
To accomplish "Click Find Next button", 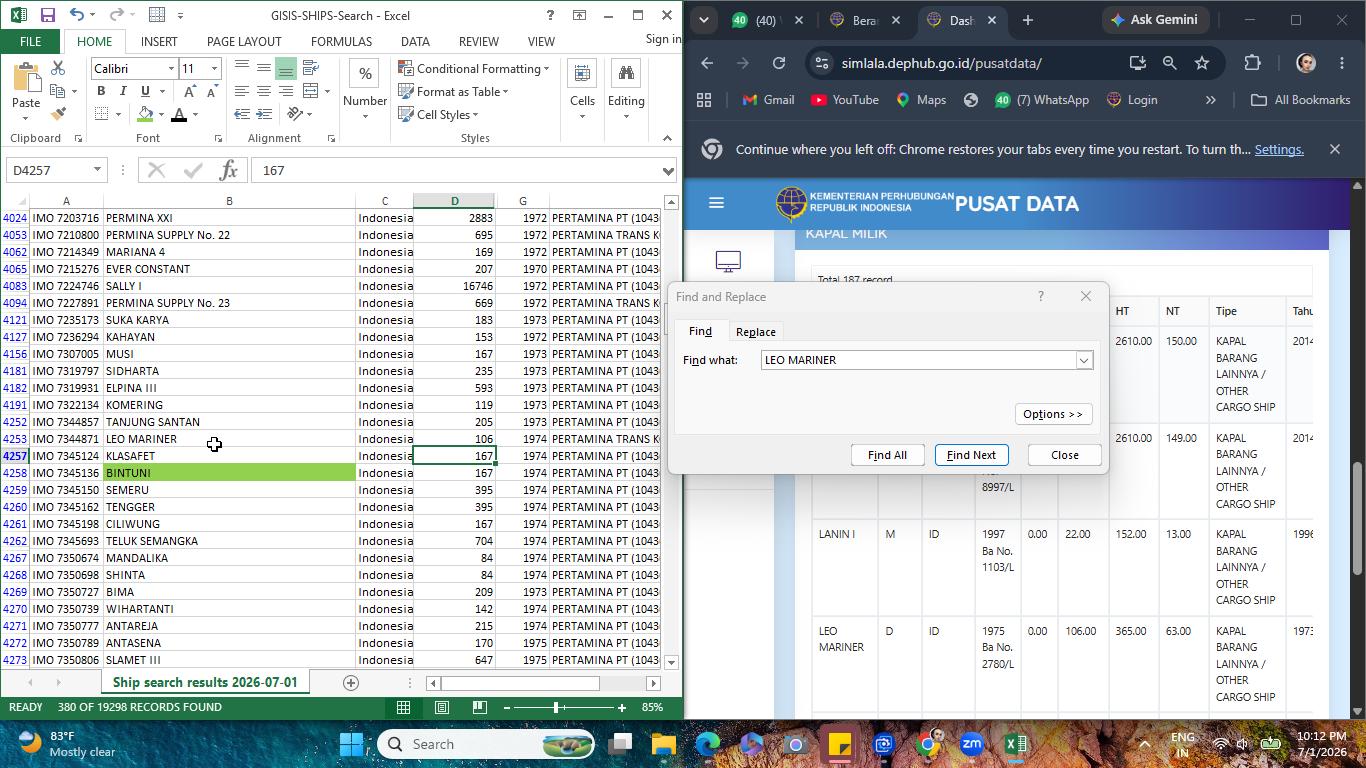I will (971, 455).
